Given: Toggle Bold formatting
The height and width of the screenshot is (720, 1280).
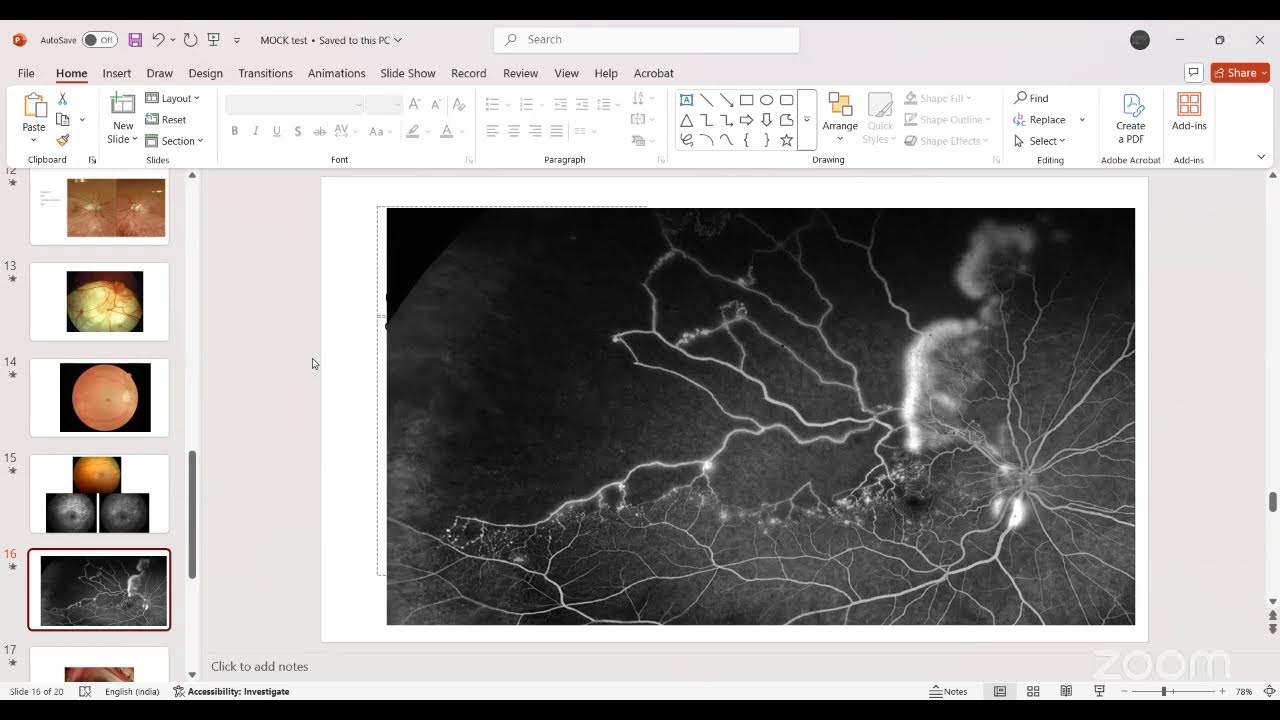Looking at the screenshot, I should pyautogui.click(x=234, y=131).
